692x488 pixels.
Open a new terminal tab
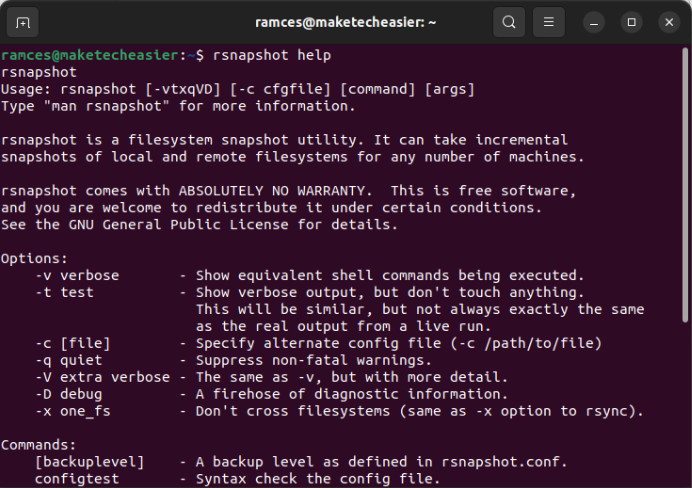click(23, 22)
